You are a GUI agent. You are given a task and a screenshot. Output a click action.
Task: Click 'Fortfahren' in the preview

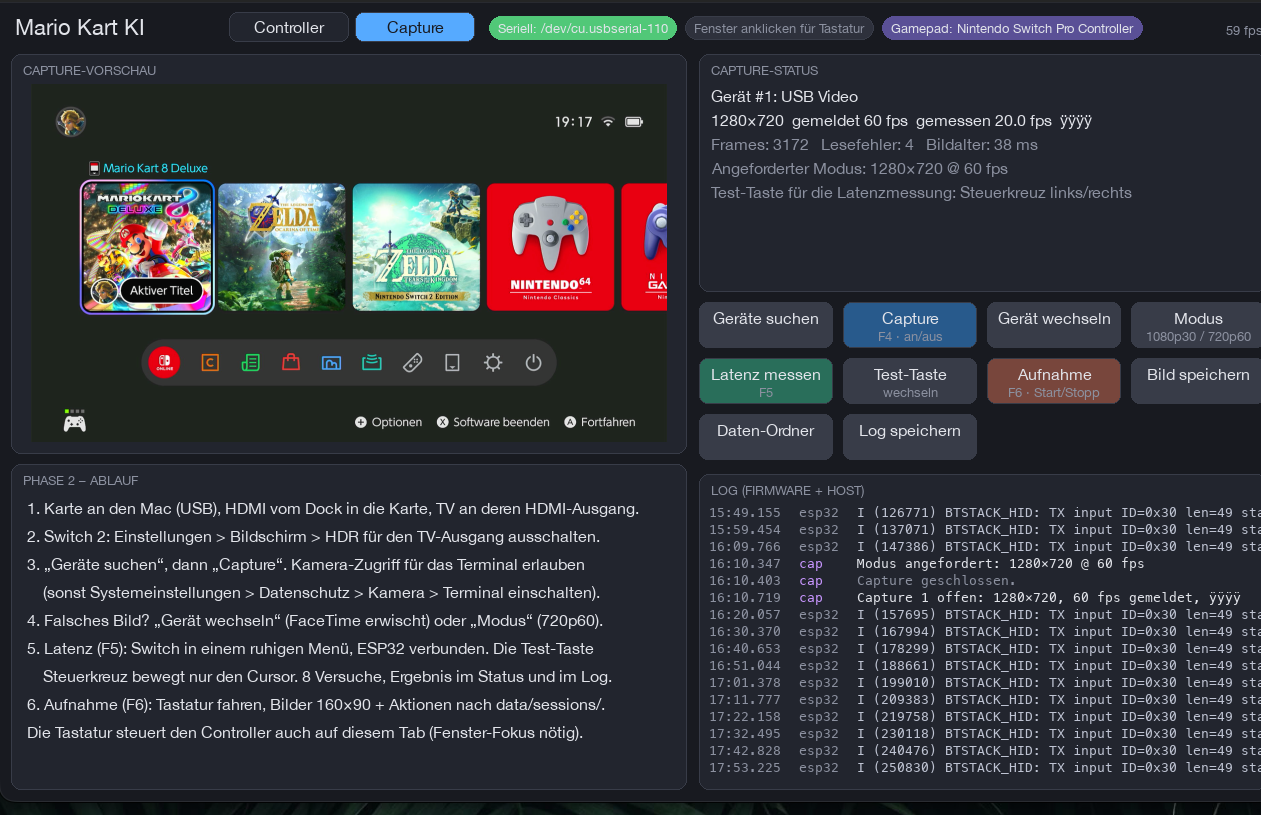(x=608, y=422)
